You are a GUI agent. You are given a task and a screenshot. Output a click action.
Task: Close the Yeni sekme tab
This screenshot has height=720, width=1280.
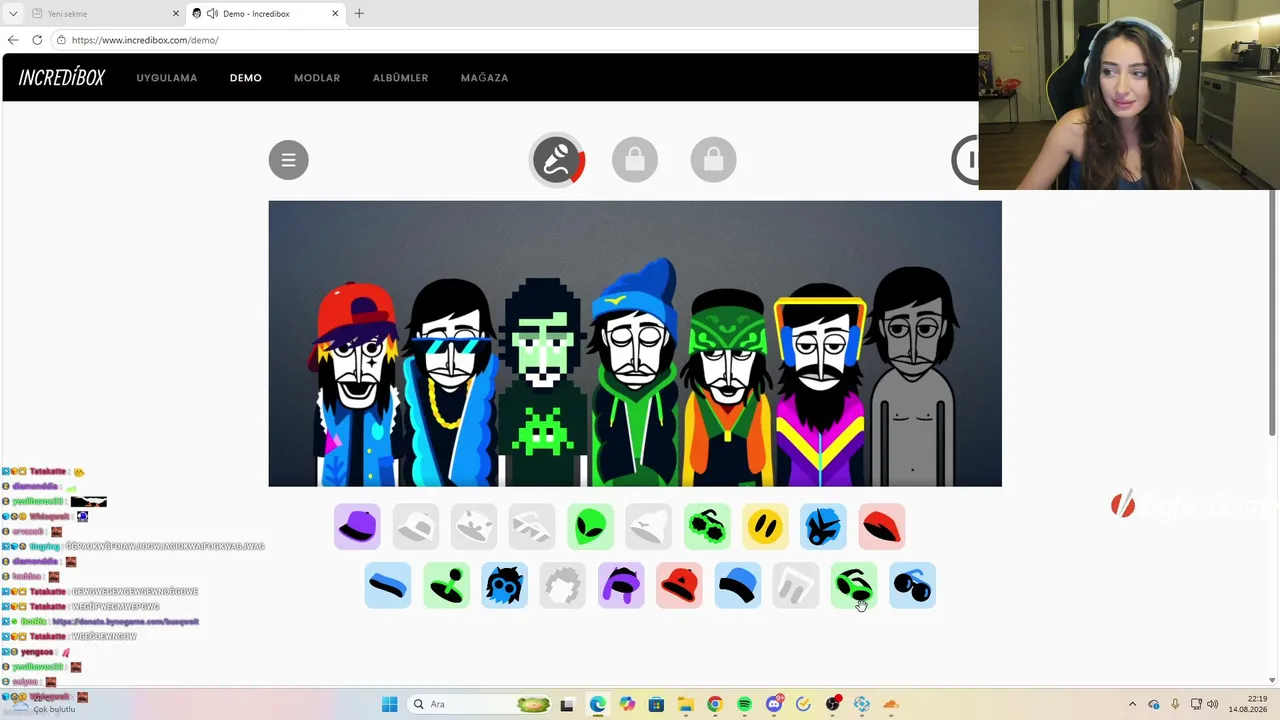click(176, 14)
